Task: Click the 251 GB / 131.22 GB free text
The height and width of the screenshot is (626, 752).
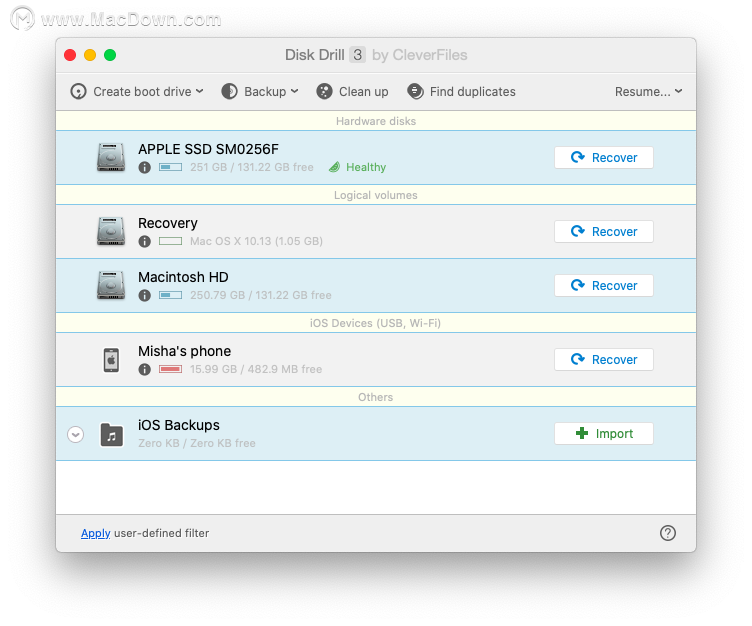Action: 252,167
